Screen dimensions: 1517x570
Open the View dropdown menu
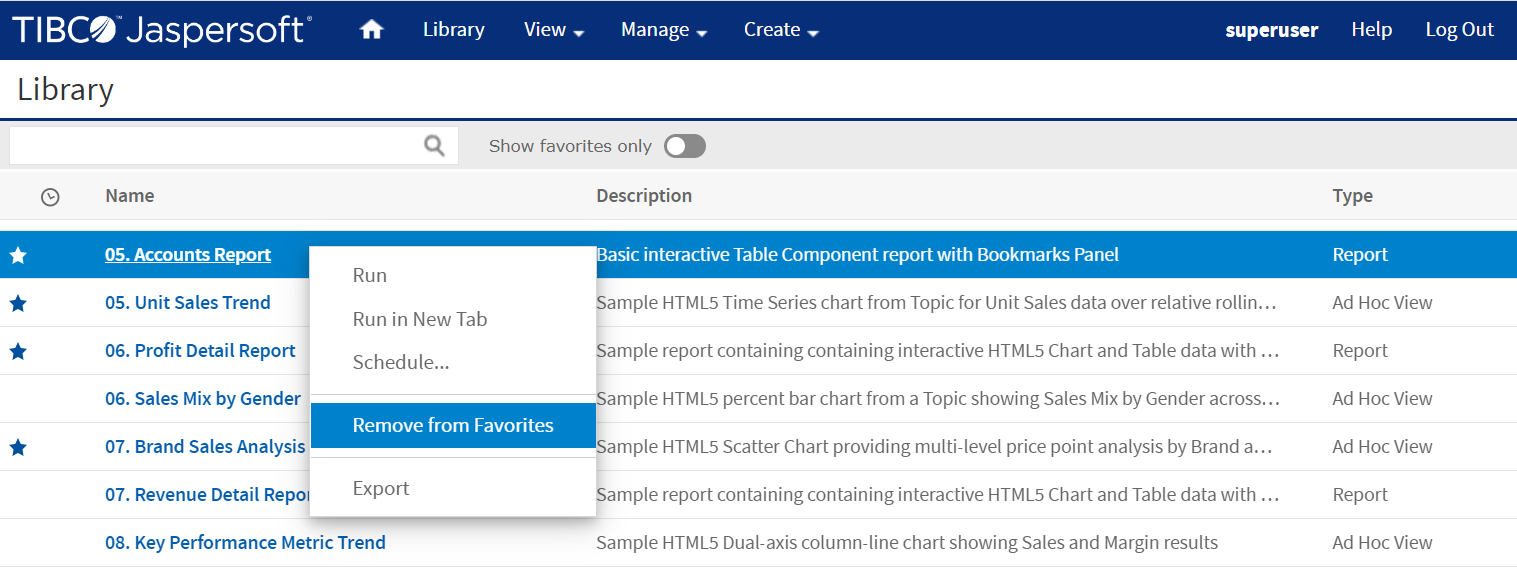pyautogui.click(x=554, y=30)
